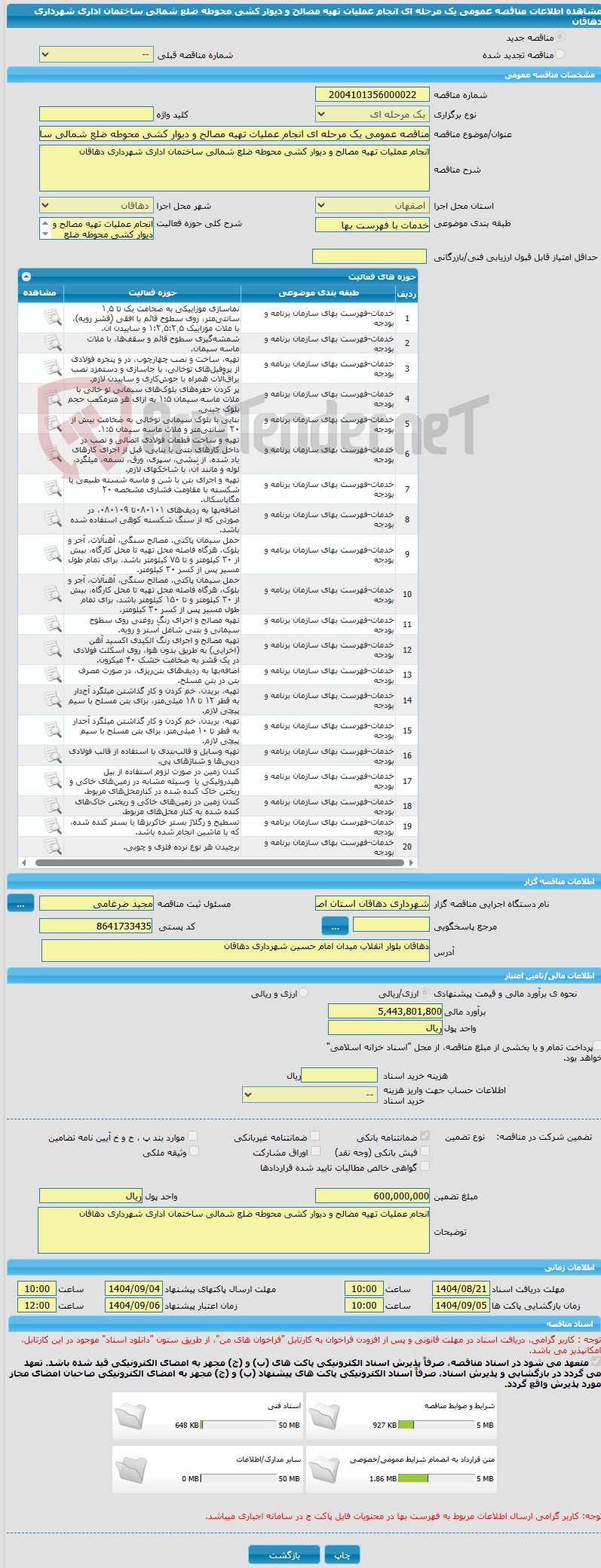Open view icon for activity row 10
Screen dimensions: 601x1568
tap(53, 594)
